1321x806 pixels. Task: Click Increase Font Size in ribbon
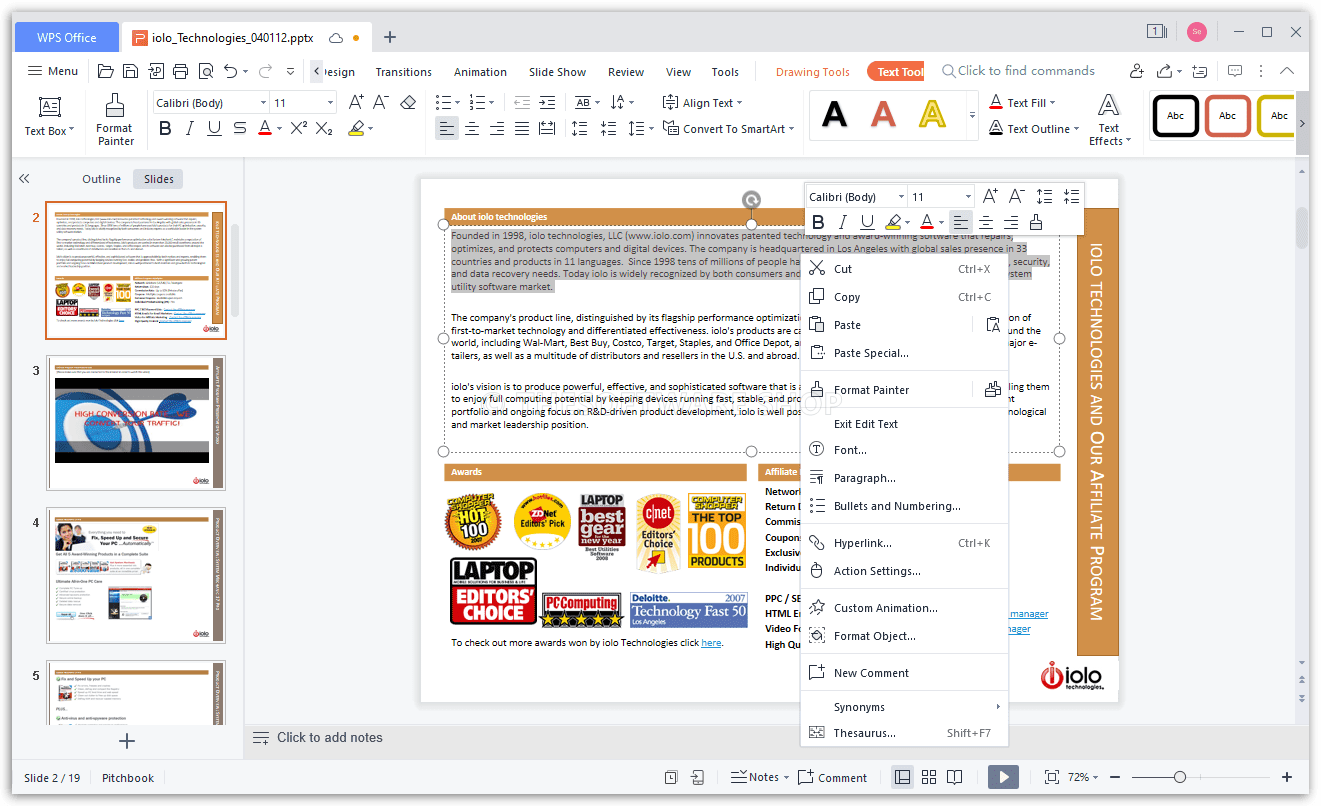point(356,103)
